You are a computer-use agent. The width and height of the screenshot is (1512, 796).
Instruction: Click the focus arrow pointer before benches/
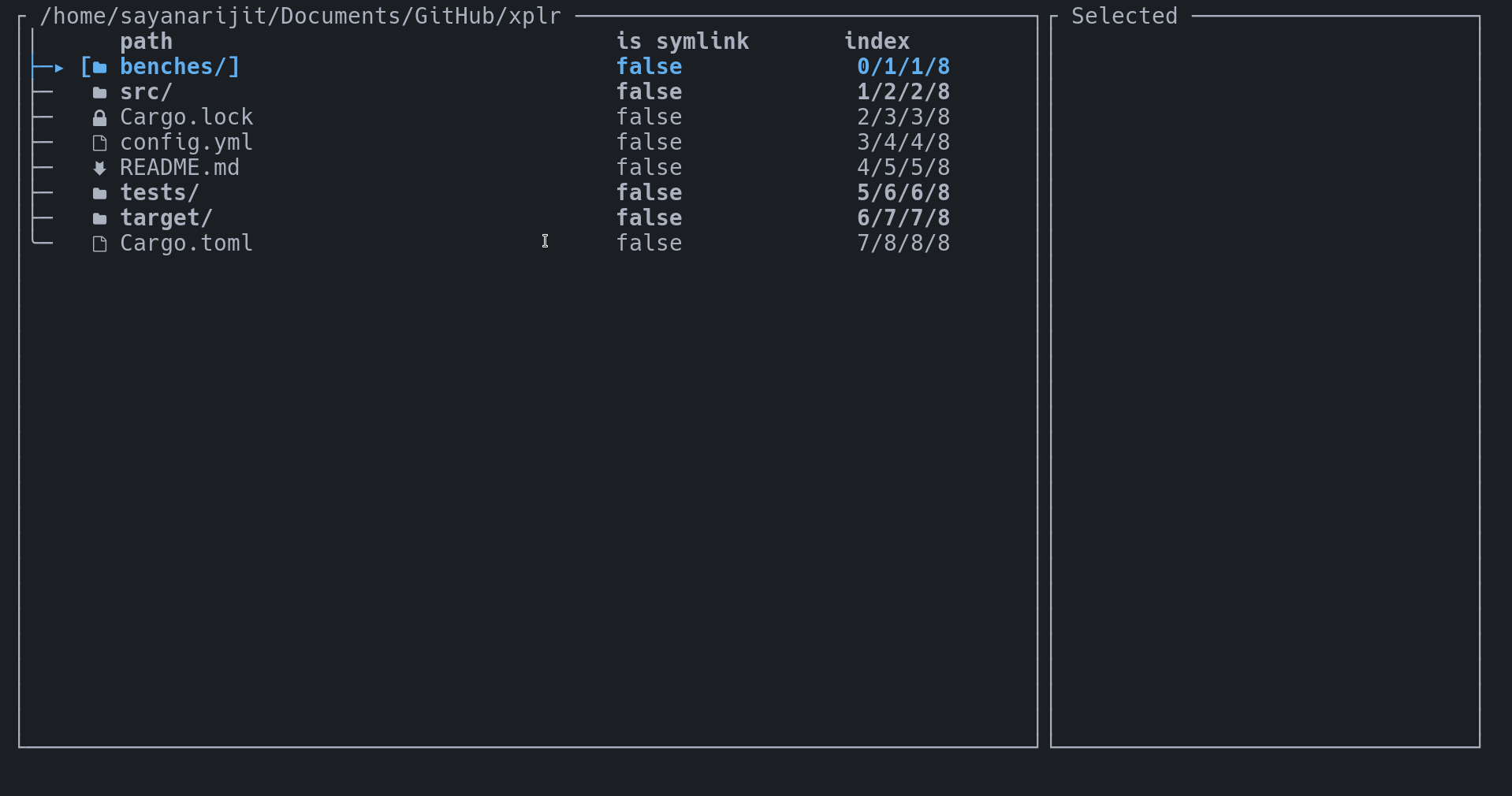tap(59, 68)
